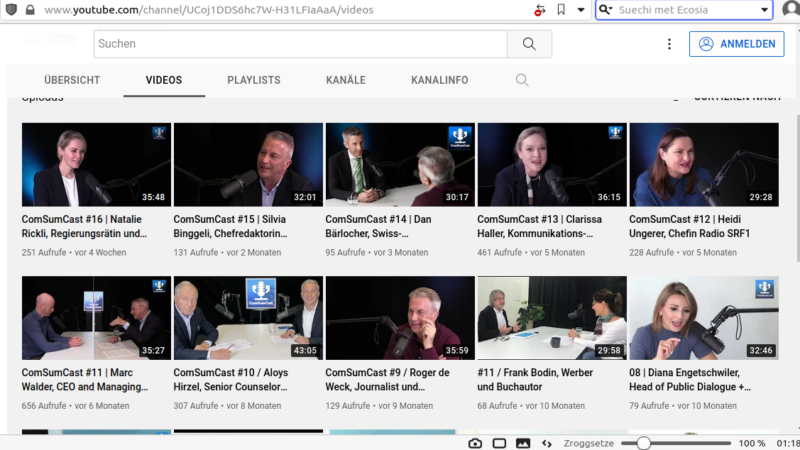Image resolution: width=800 pixels, height=450 pixels.
Task: Open the PLAYLISTS tab
Action: coord(254,80)
